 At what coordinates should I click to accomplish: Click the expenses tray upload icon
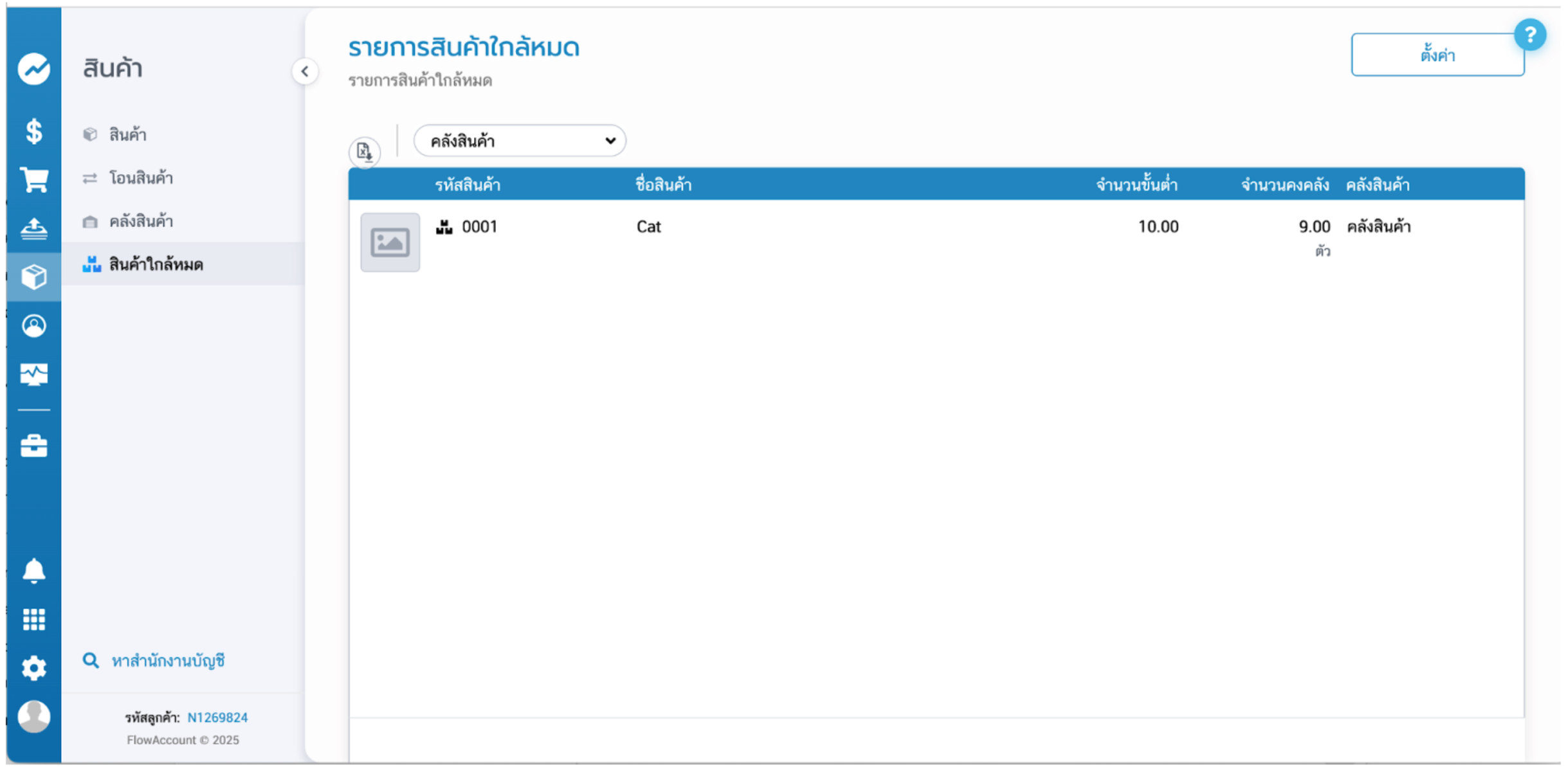33,228
